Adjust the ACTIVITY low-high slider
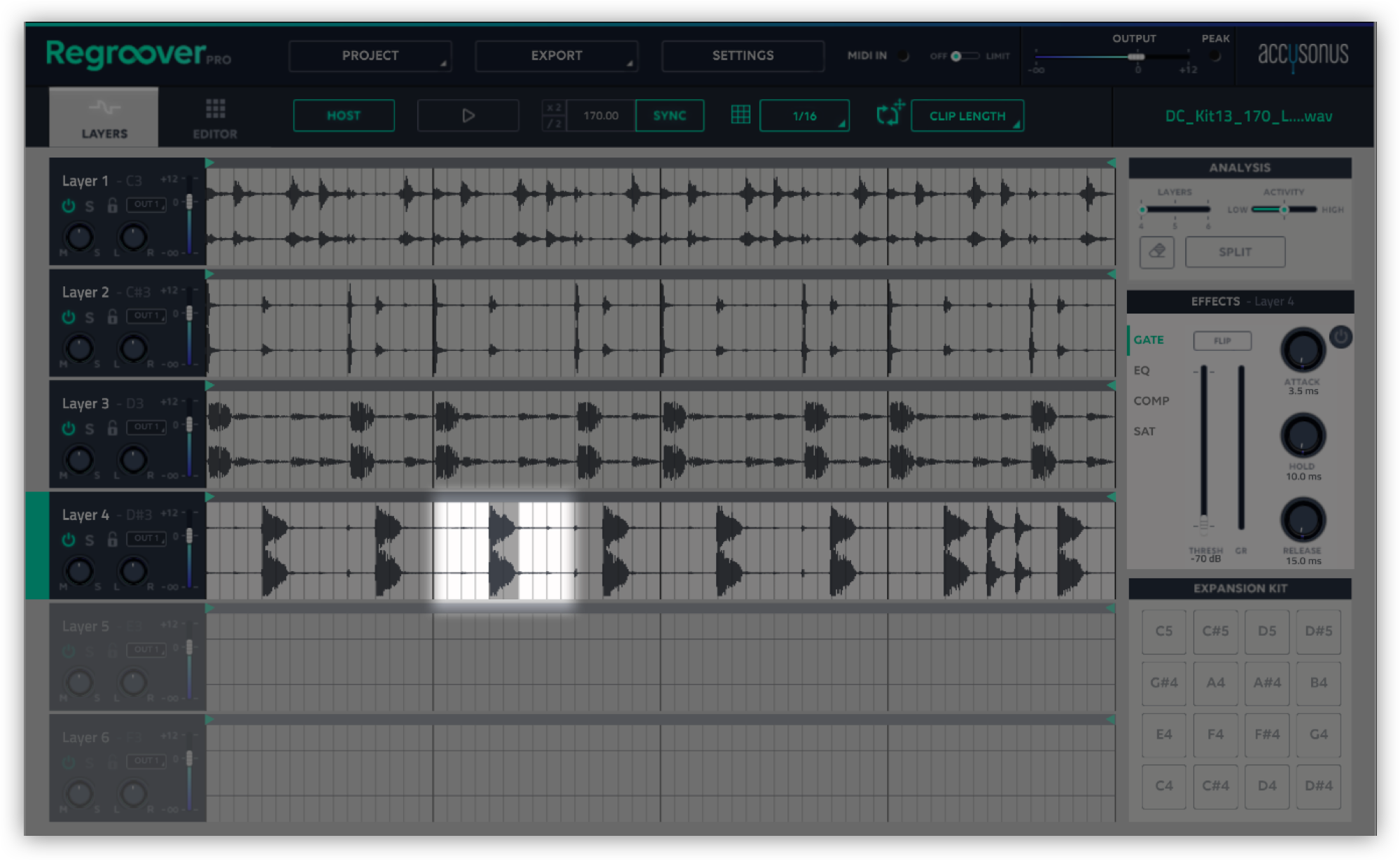 (x=1284, y=209)
